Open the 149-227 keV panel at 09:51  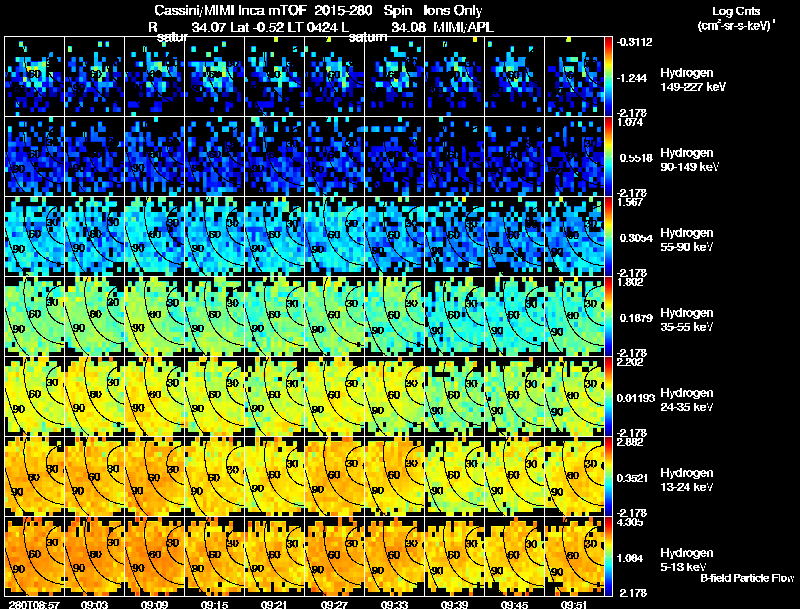click(574, 76)
